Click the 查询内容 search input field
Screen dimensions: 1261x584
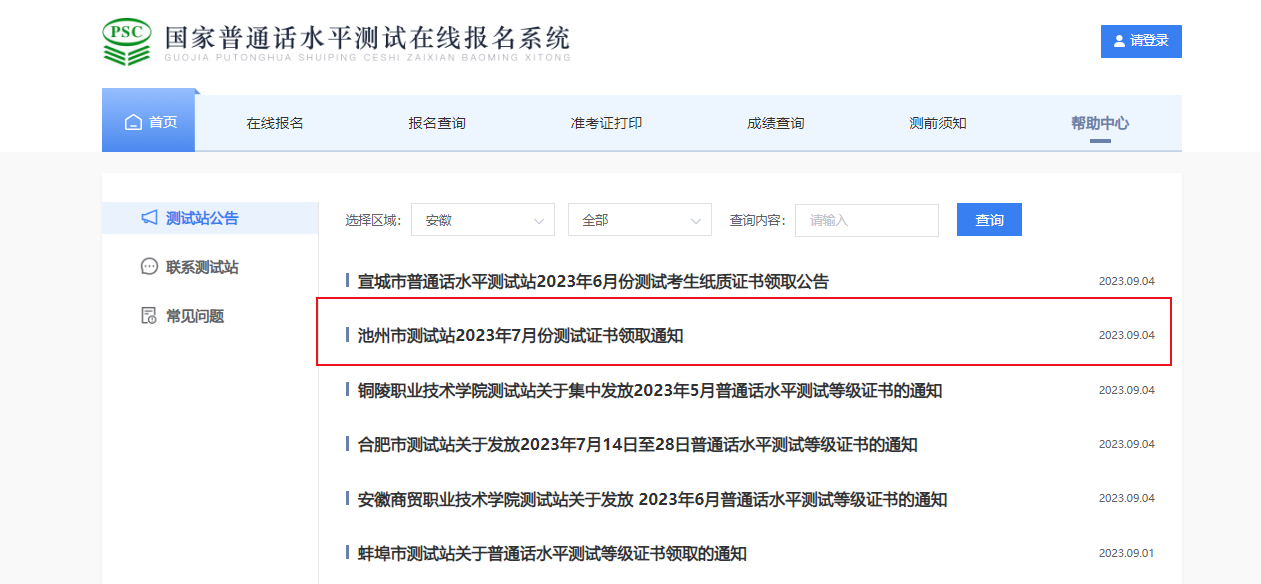867,220
